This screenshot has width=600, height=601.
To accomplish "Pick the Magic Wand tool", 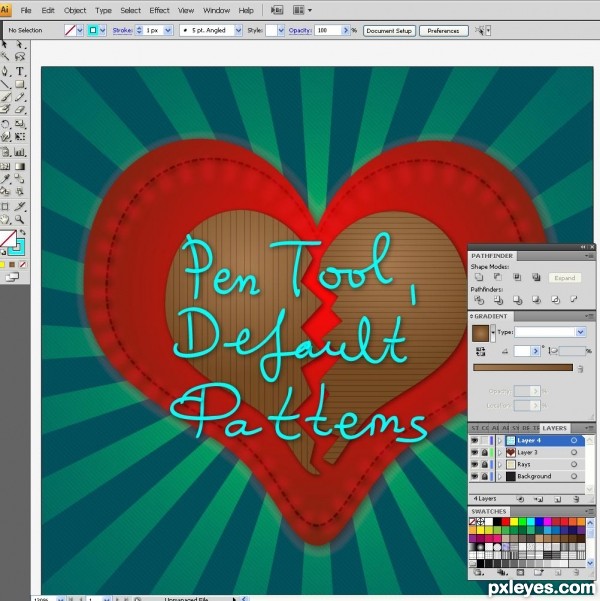I will pyautogui.click(x=5, y=57).
